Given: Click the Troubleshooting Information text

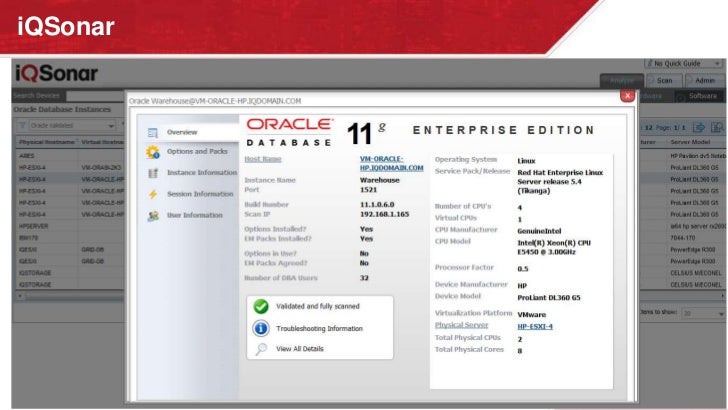Looking at the screenshot, I should point(319,328).
